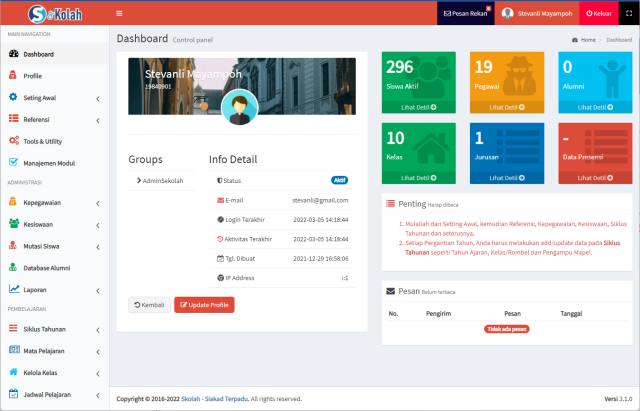View details of Siswa Aktif tile

coord(419,107)
